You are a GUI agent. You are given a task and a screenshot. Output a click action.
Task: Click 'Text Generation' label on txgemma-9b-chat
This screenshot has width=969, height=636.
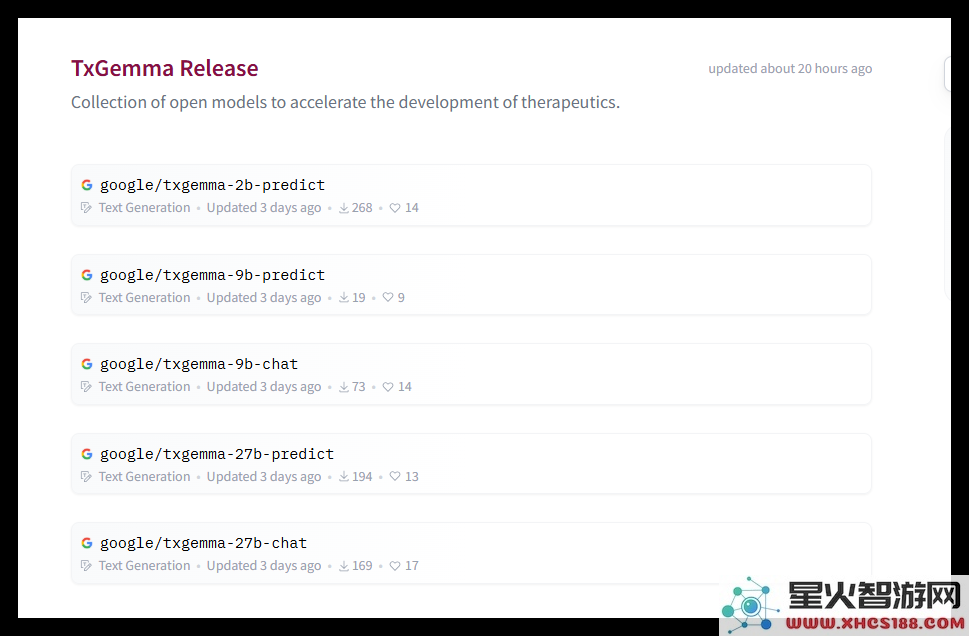145,387
